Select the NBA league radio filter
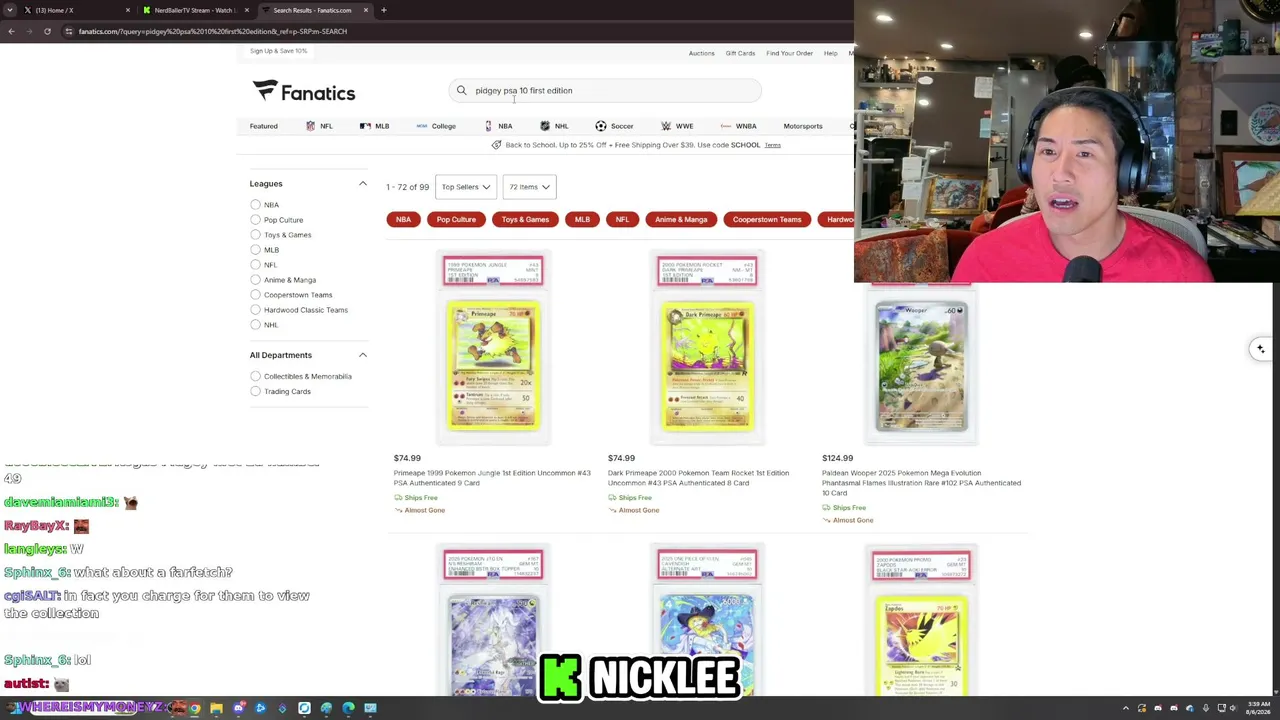The width and height of the screenshot is (1280, 720). [x=255, y=205]
